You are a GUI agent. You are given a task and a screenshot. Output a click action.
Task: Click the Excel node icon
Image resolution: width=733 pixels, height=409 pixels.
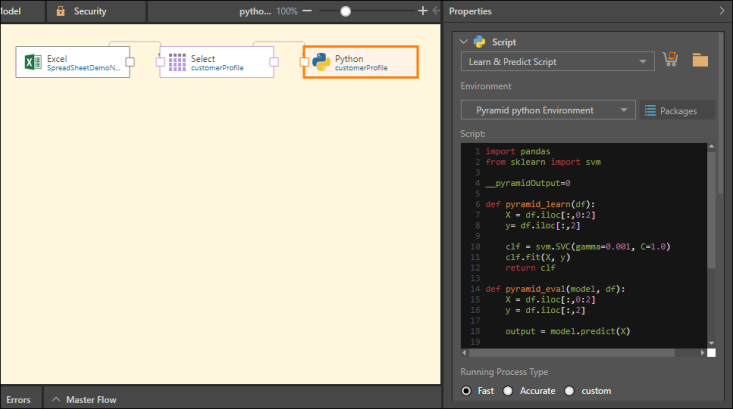[x=31, y=62]
